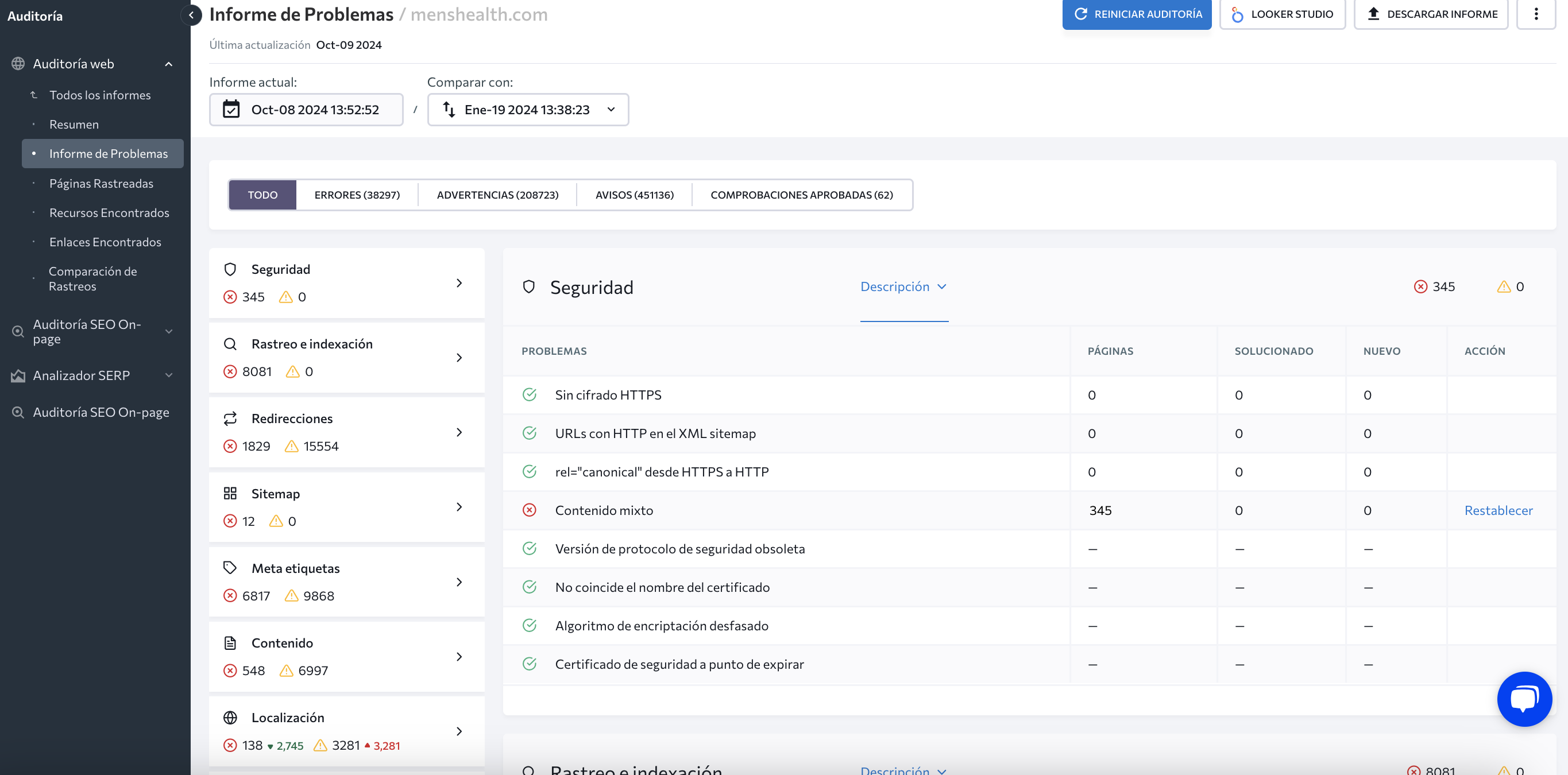1568x775 pixels.
Task: Open Enlaces Encontrados in the sidebar
Action: tap(105, 242)
